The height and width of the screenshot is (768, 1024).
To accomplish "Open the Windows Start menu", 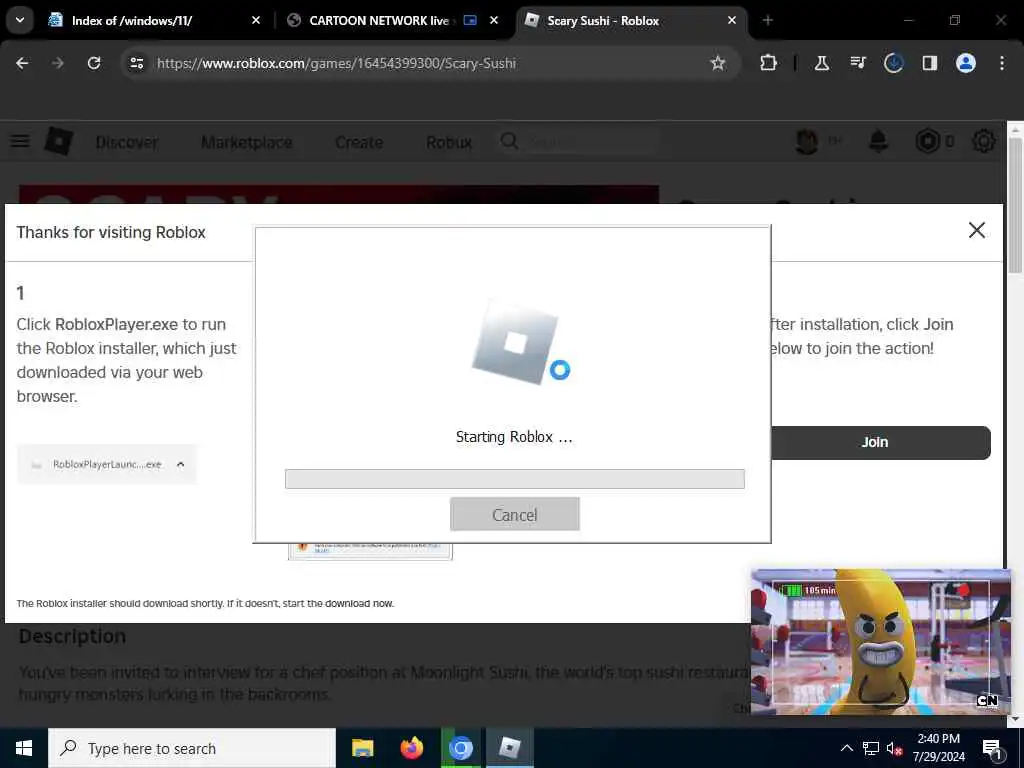I will (24, 748).
